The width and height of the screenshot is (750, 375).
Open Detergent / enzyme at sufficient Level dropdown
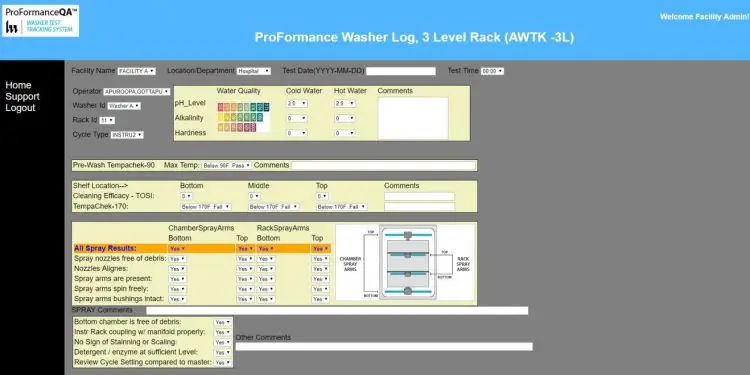223,353
